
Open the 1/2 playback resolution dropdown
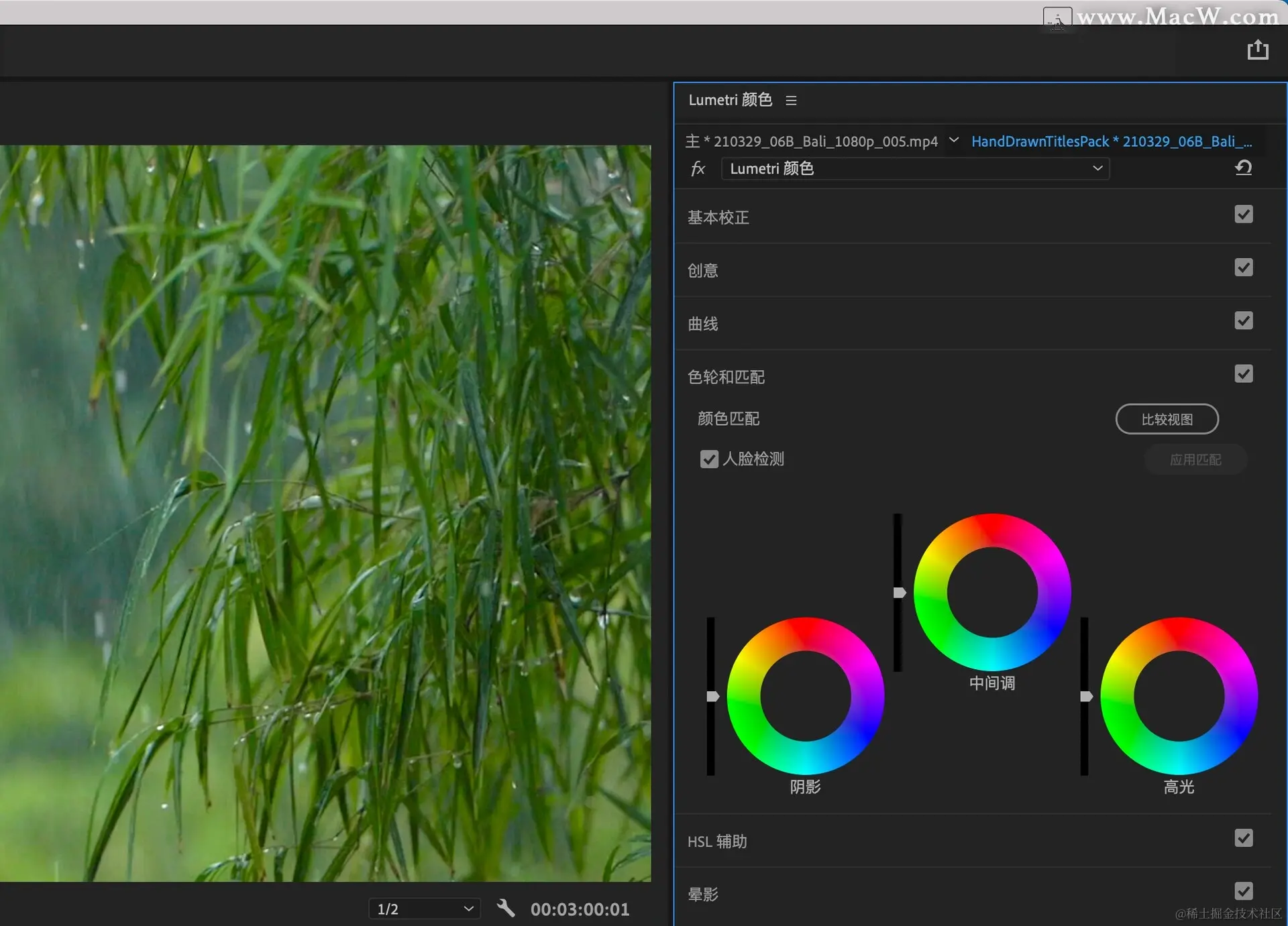point(424,909)
